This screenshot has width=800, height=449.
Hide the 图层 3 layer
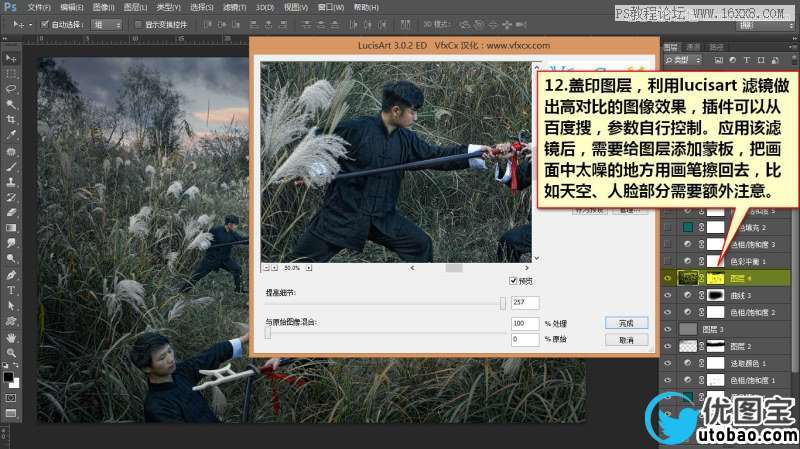[667, 329]
